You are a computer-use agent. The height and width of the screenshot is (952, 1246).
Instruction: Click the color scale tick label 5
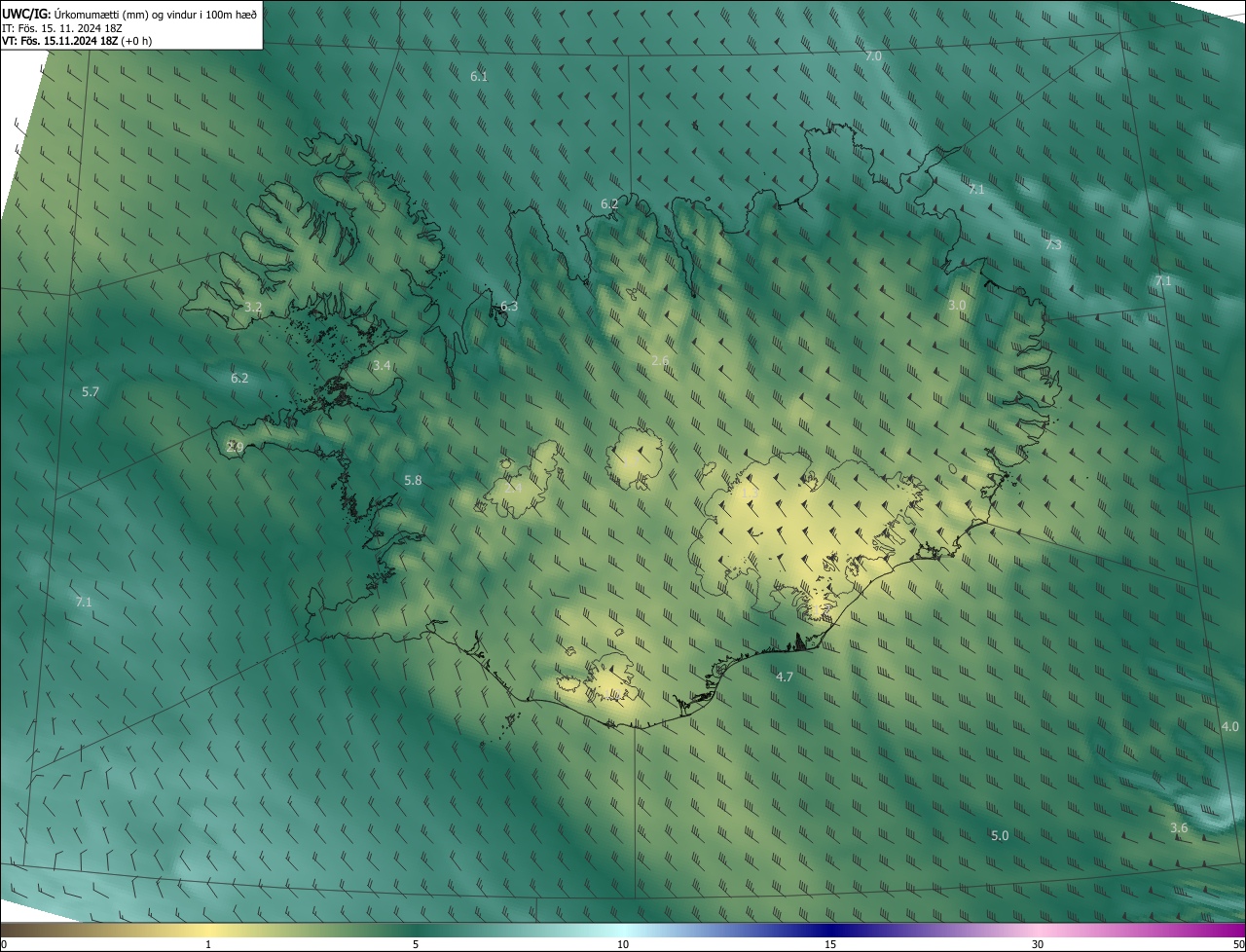[x=416, y=945]
